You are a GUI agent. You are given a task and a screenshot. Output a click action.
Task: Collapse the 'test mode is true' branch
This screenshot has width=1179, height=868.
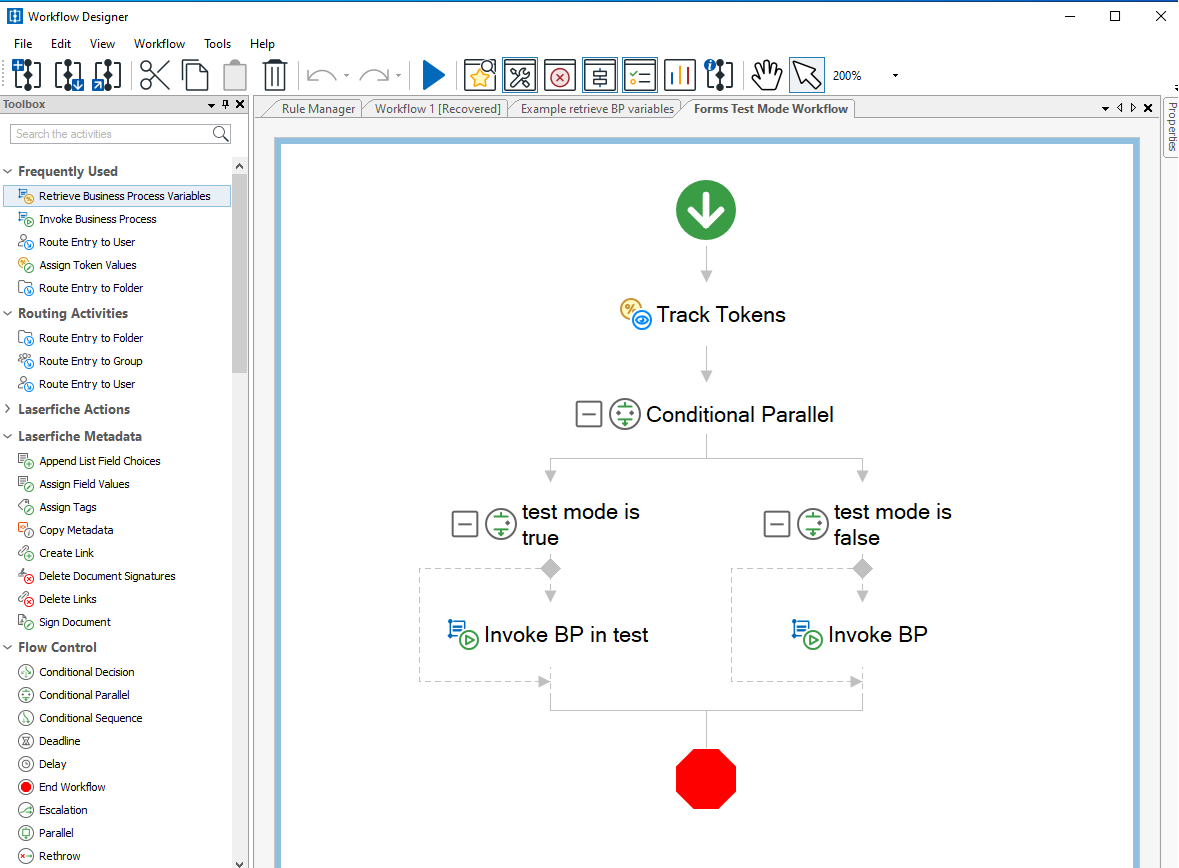point(464,523)
